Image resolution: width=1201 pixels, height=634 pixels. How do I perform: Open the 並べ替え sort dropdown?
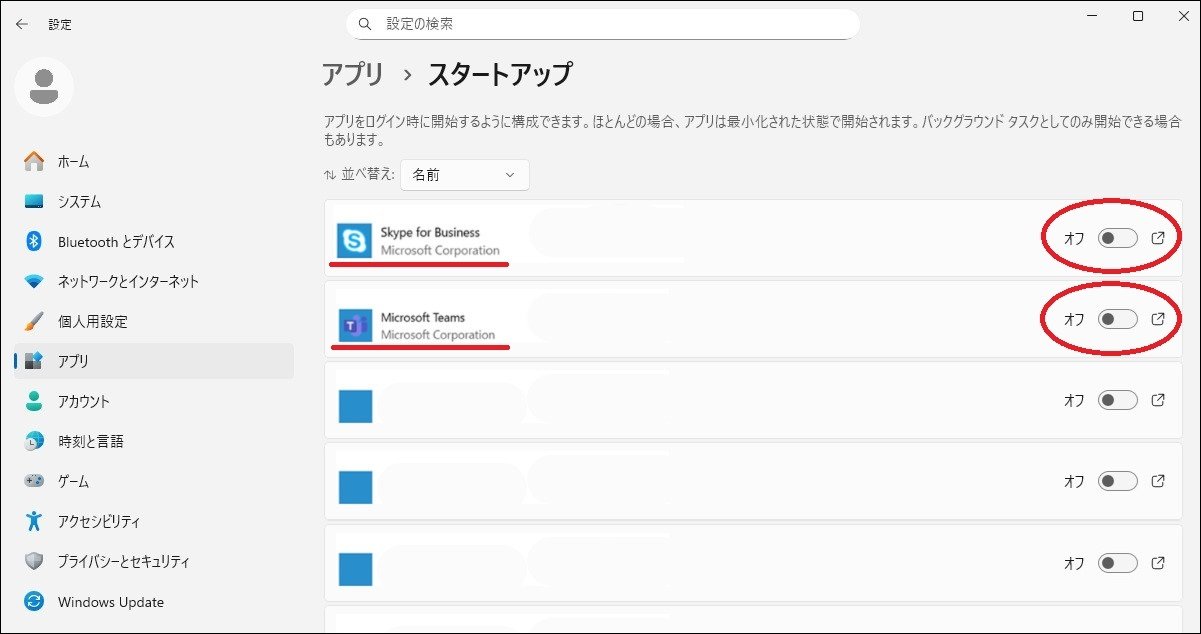(x=464, y=175)
